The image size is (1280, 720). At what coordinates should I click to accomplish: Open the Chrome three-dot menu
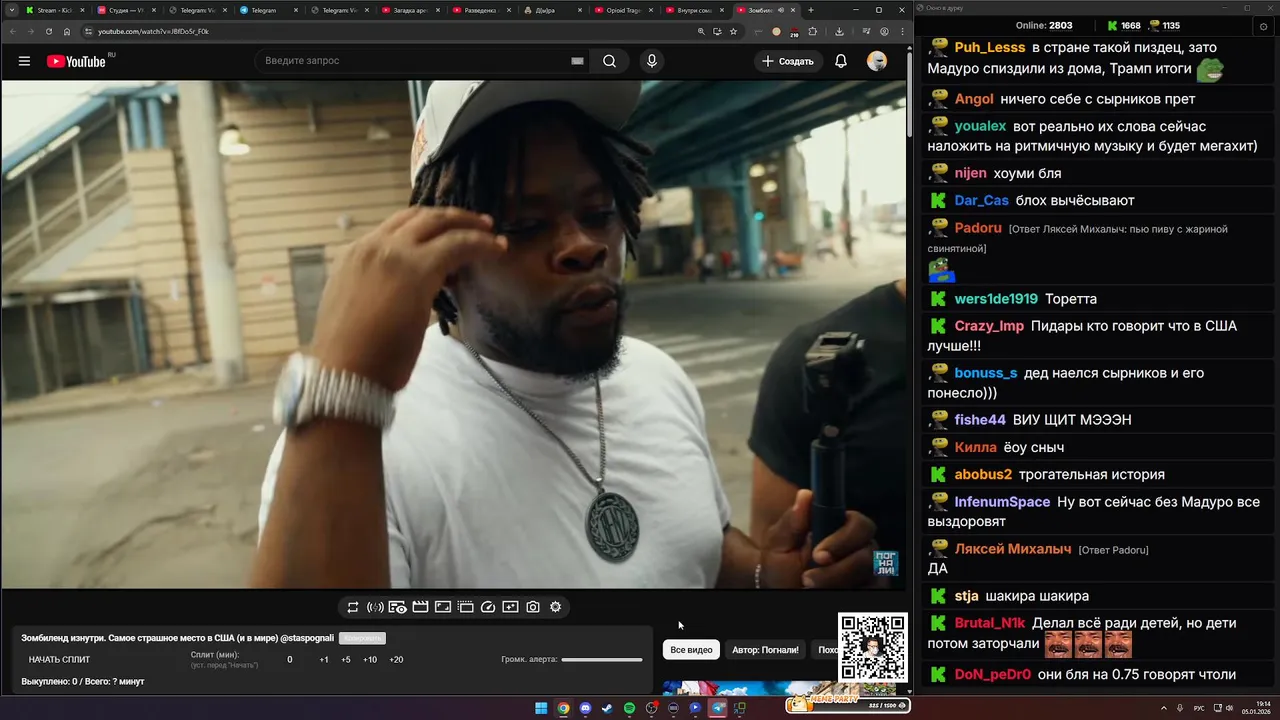tap(901, 31)
